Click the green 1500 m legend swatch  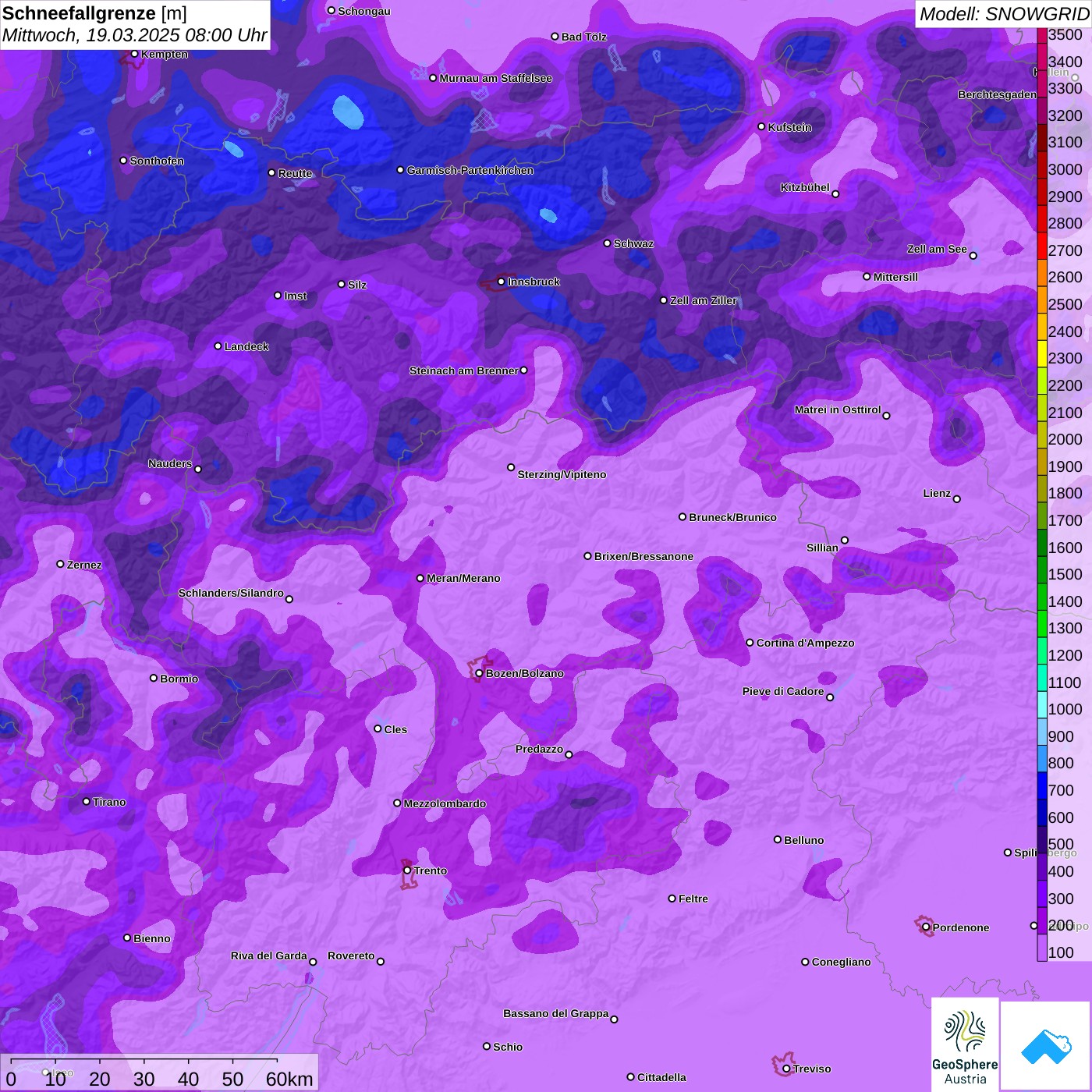coord(1042,569)
